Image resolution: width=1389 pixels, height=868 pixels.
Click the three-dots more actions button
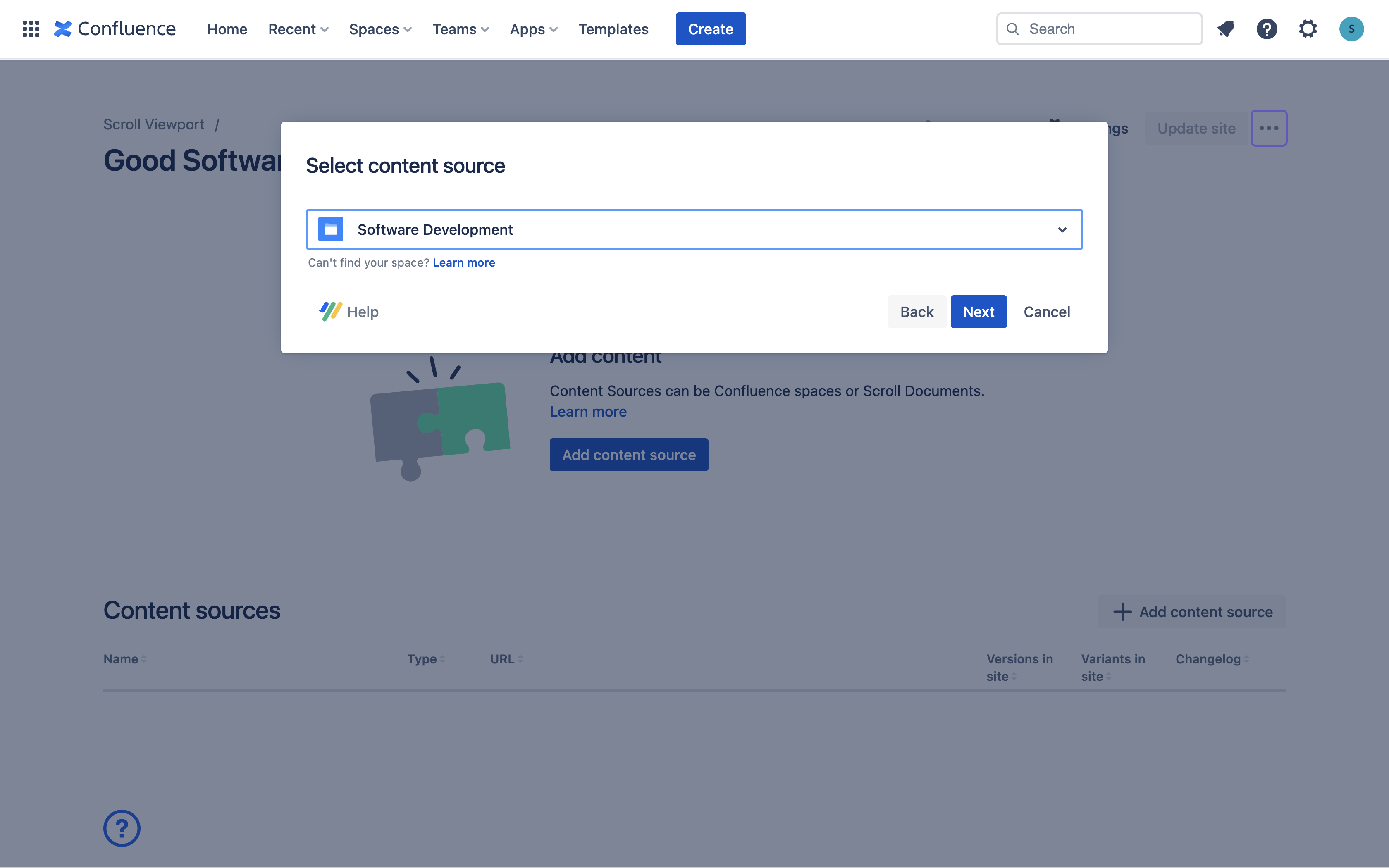[x=1269, y=128]
